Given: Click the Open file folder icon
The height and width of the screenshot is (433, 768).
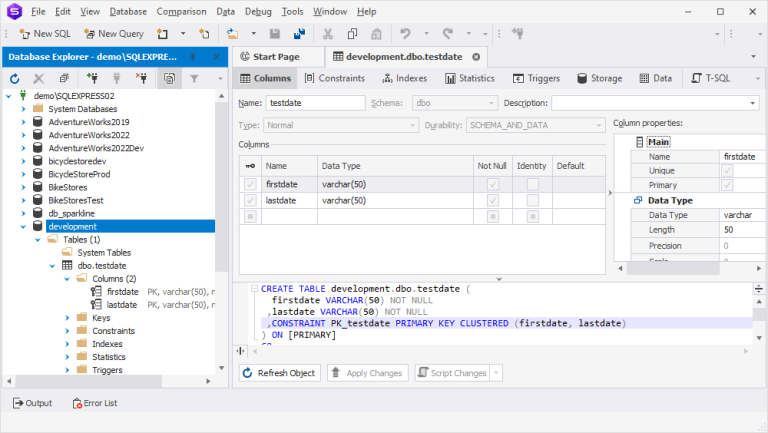Looking at the screenshot, I should (232, 34).
